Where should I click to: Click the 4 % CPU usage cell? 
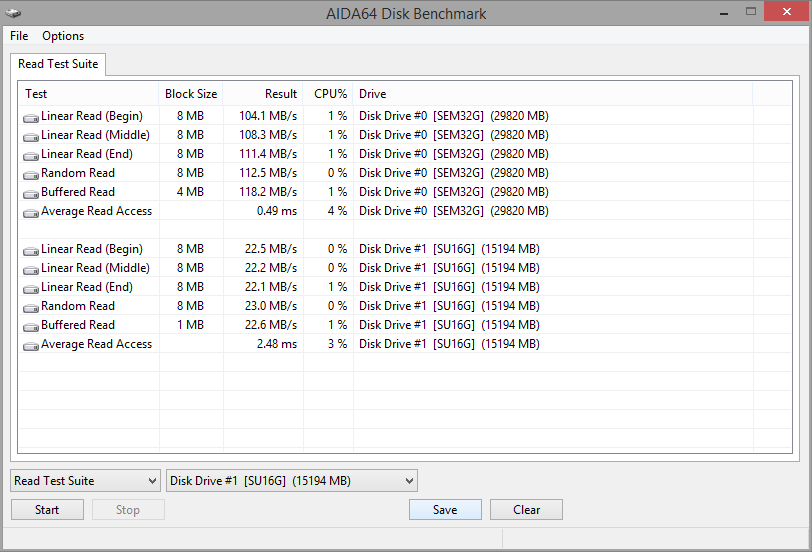tap(337, 211)
